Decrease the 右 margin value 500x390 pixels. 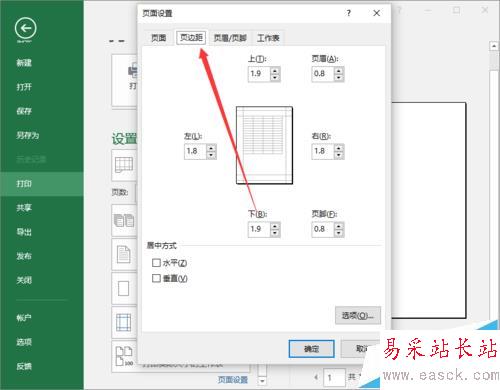pyautogui.click(x=339, y=155)
